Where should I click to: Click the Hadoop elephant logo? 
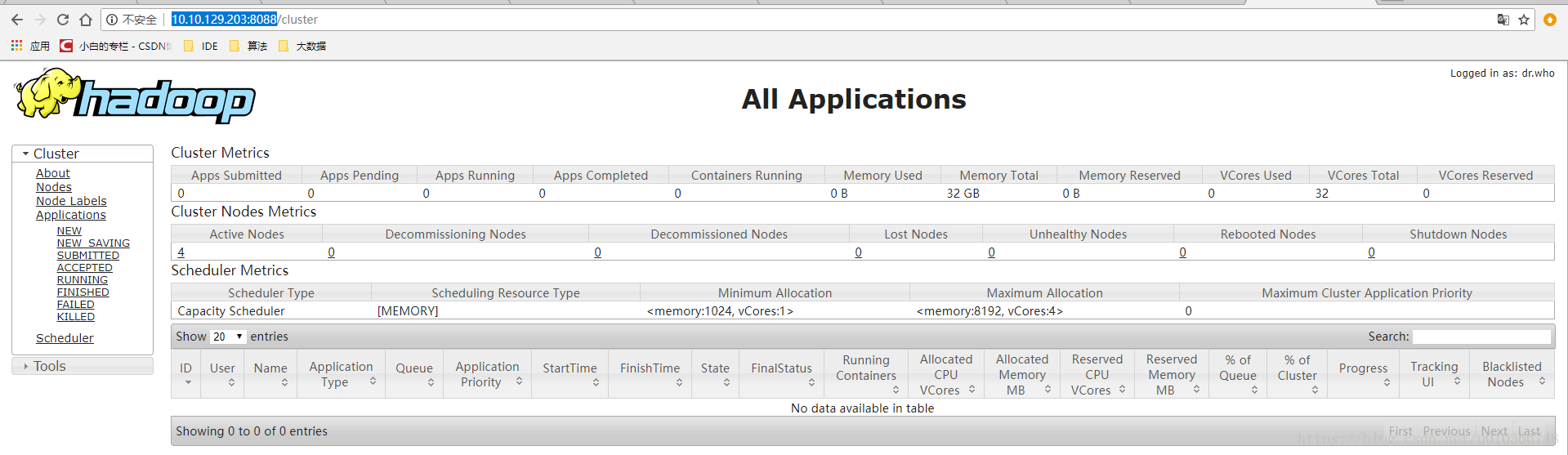[x=135, y=96]
